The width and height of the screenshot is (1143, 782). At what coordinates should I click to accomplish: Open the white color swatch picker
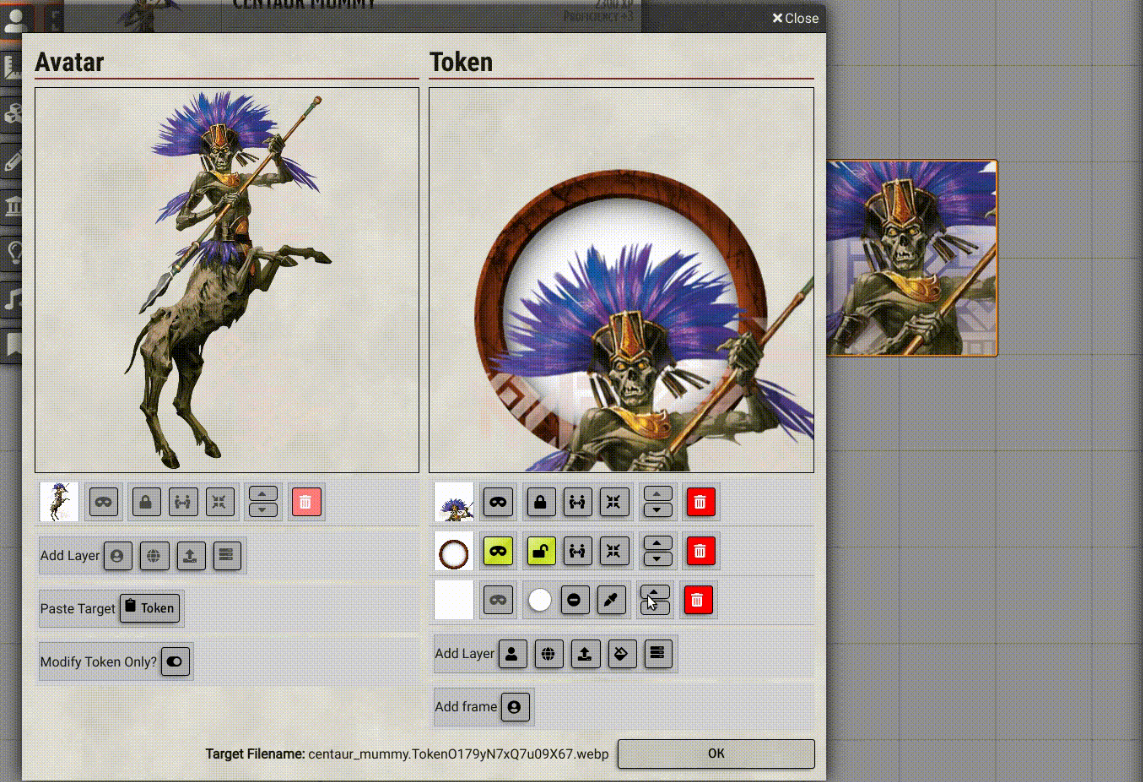tap(540, 600)
